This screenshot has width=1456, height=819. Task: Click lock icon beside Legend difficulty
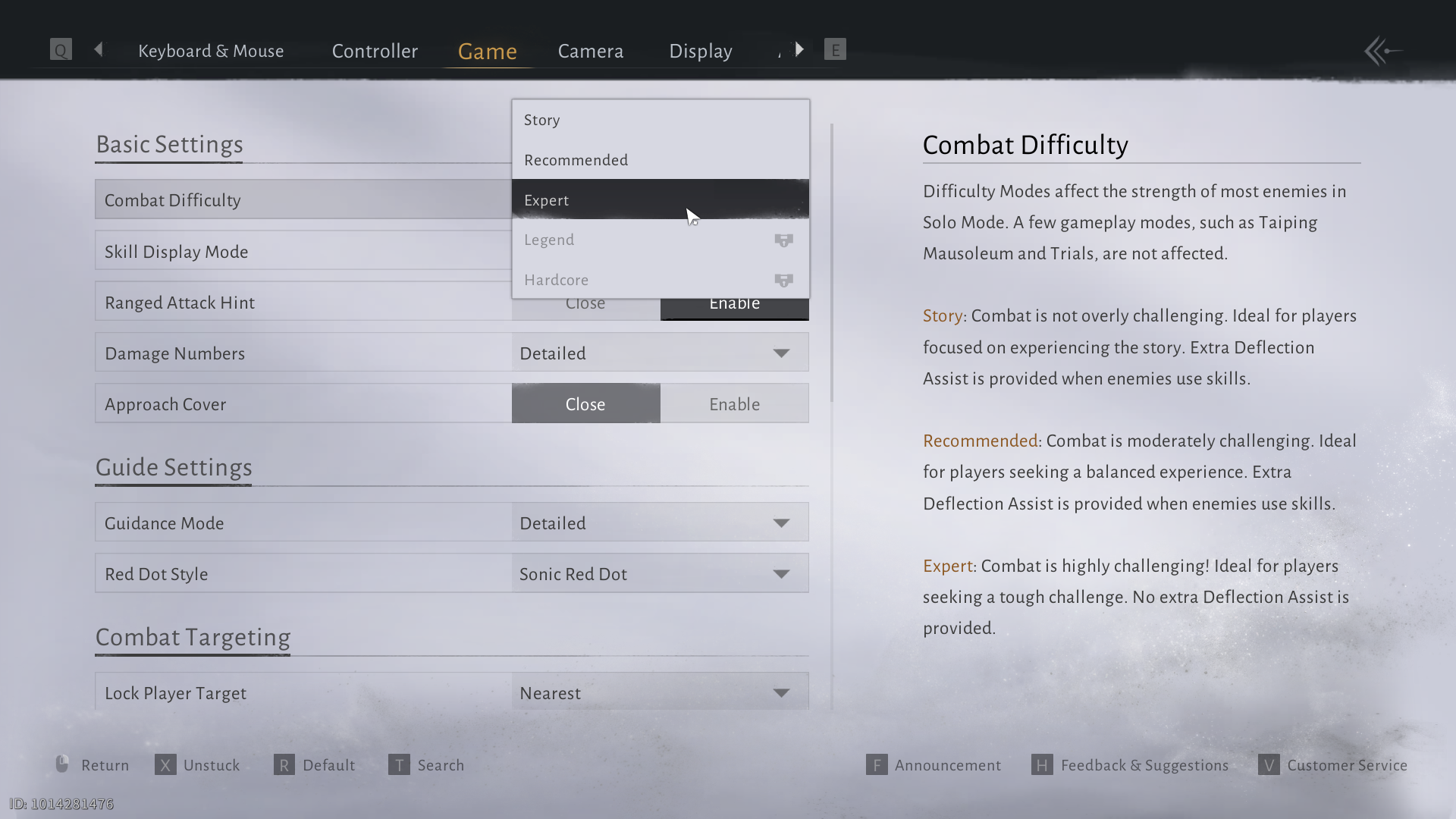[783, 240]
